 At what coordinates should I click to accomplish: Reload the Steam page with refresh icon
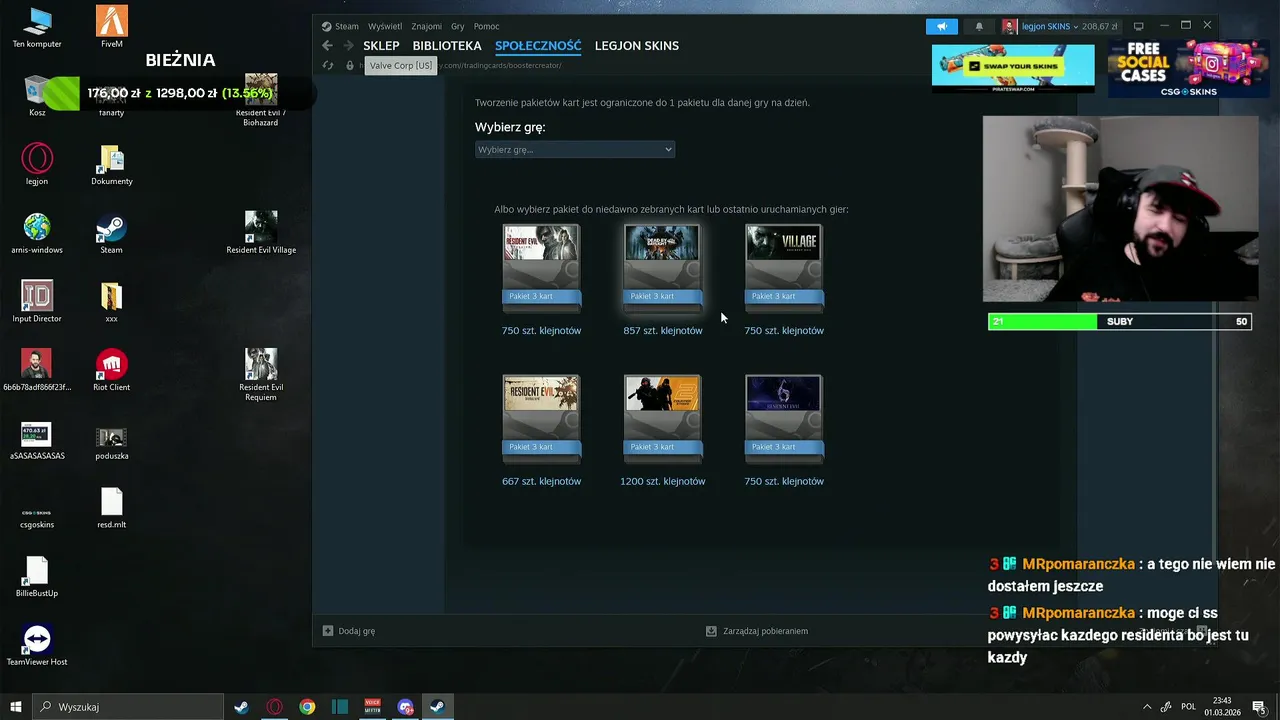click(327, 66)
